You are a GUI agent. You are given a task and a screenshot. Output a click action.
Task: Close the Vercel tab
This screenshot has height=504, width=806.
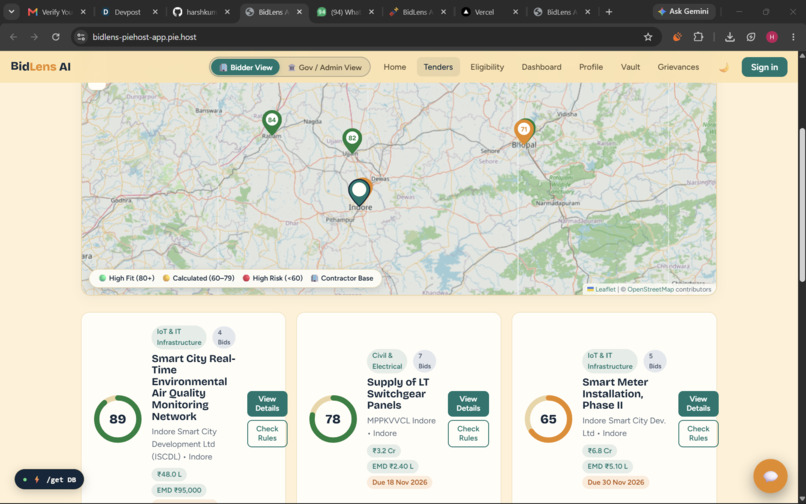coord(516,12)
